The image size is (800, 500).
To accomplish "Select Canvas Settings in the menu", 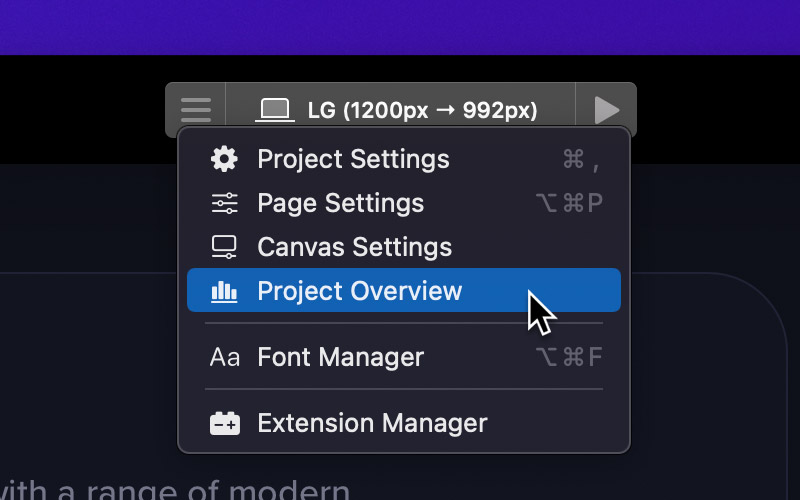I will tap(404, 247).
